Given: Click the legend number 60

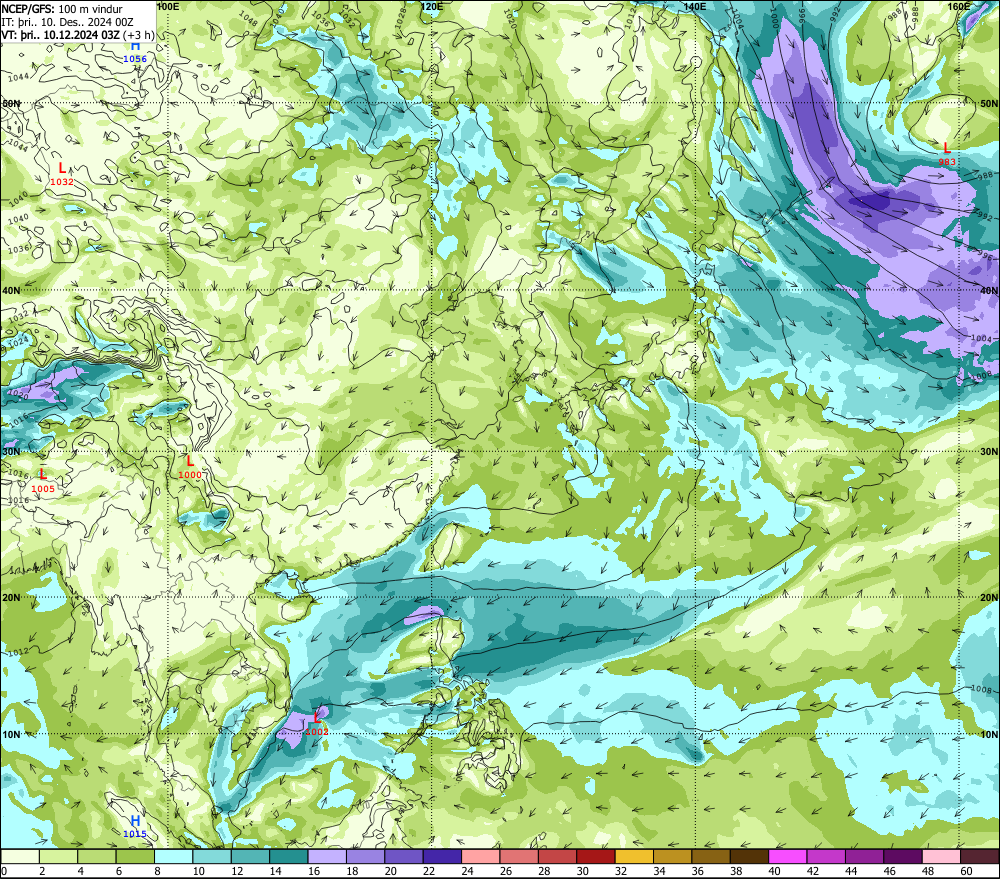Looking at the screenshot, I should (x=966, y=871).
